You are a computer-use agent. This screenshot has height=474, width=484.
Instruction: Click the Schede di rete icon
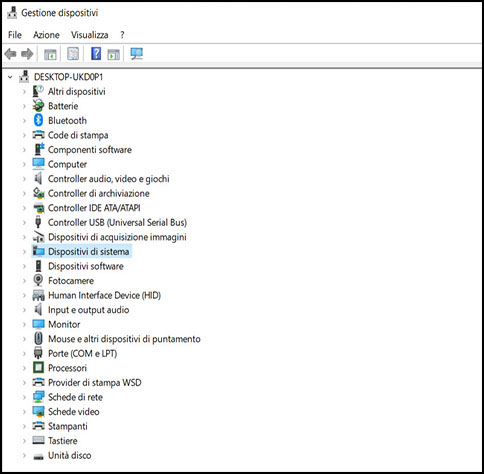[39, 397]
